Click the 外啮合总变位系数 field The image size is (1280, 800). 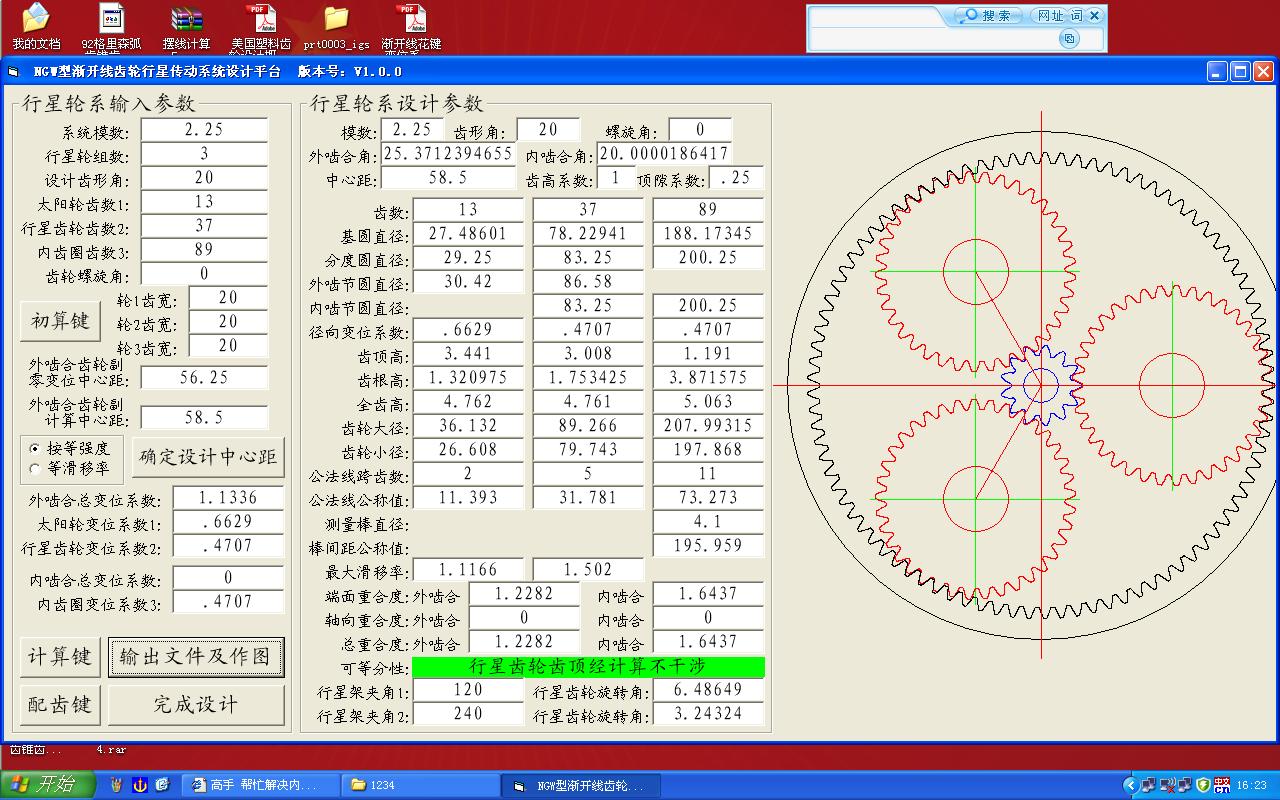(x=228, y=498)
